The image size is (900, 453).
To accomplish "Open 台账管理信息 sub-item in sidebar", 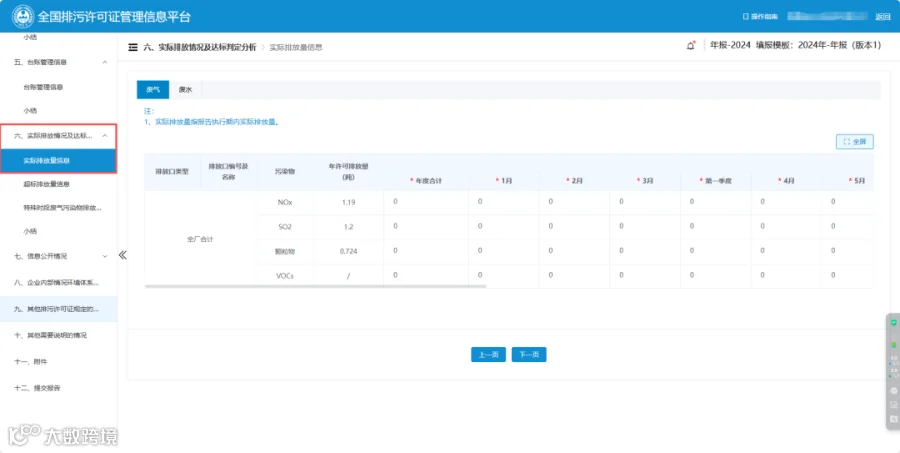I will click(x=43, y=87).
